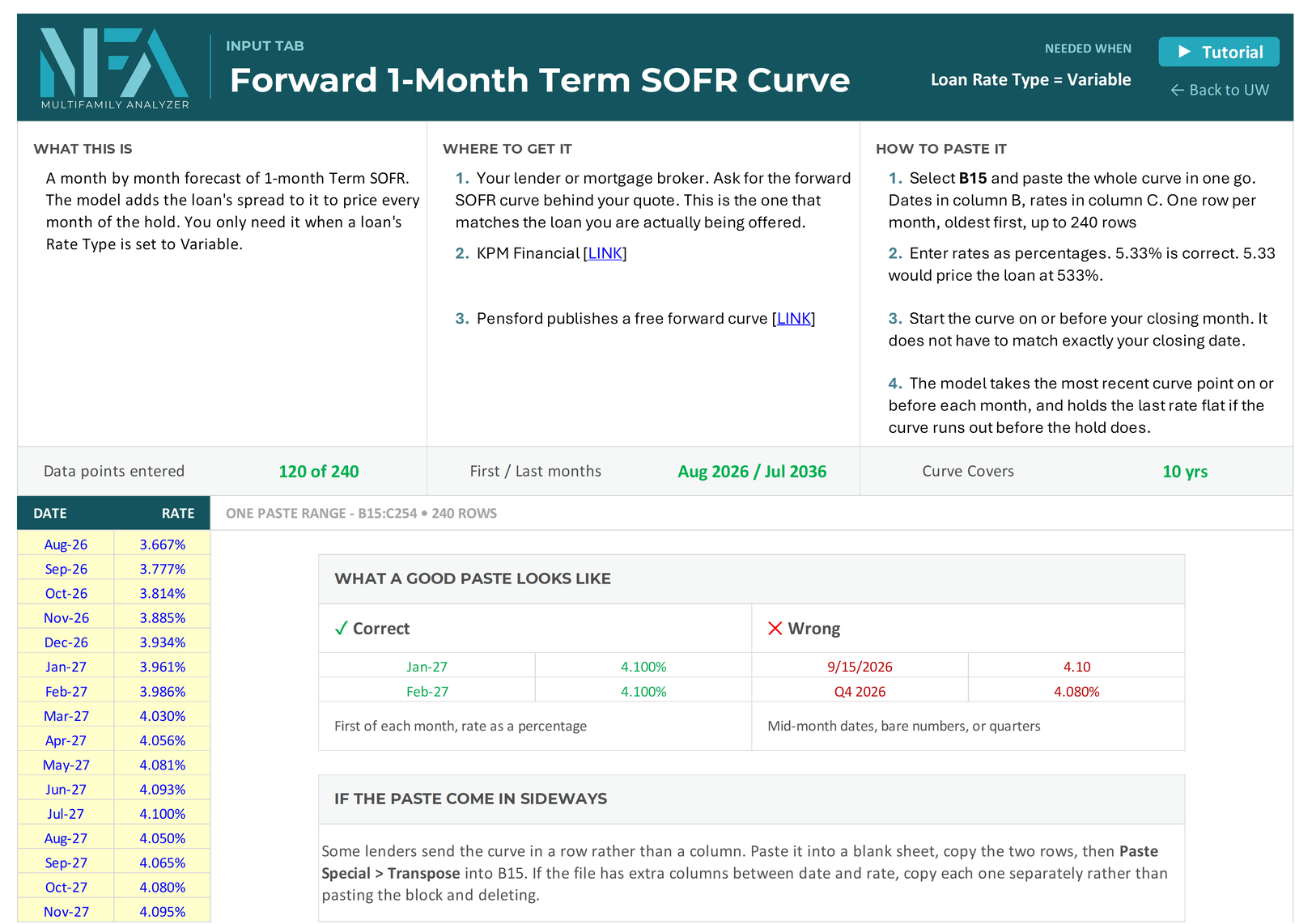Click the 4.030% rate cell
The width and height of the screenshot is (1295, 924).
point(163,716)
